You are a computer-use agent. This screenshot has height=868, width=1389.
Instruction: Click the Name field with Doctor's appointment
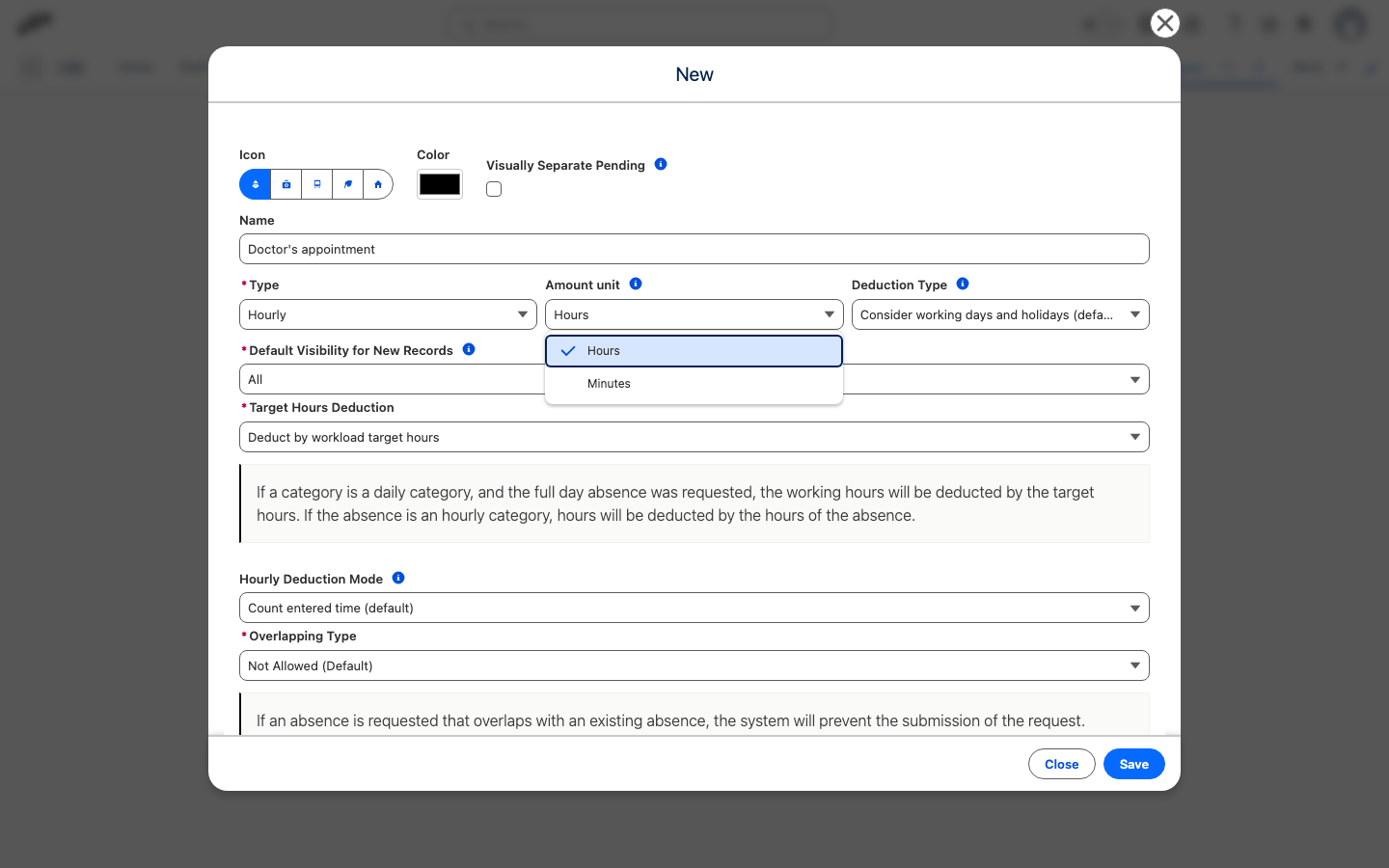tap(694, 249)
